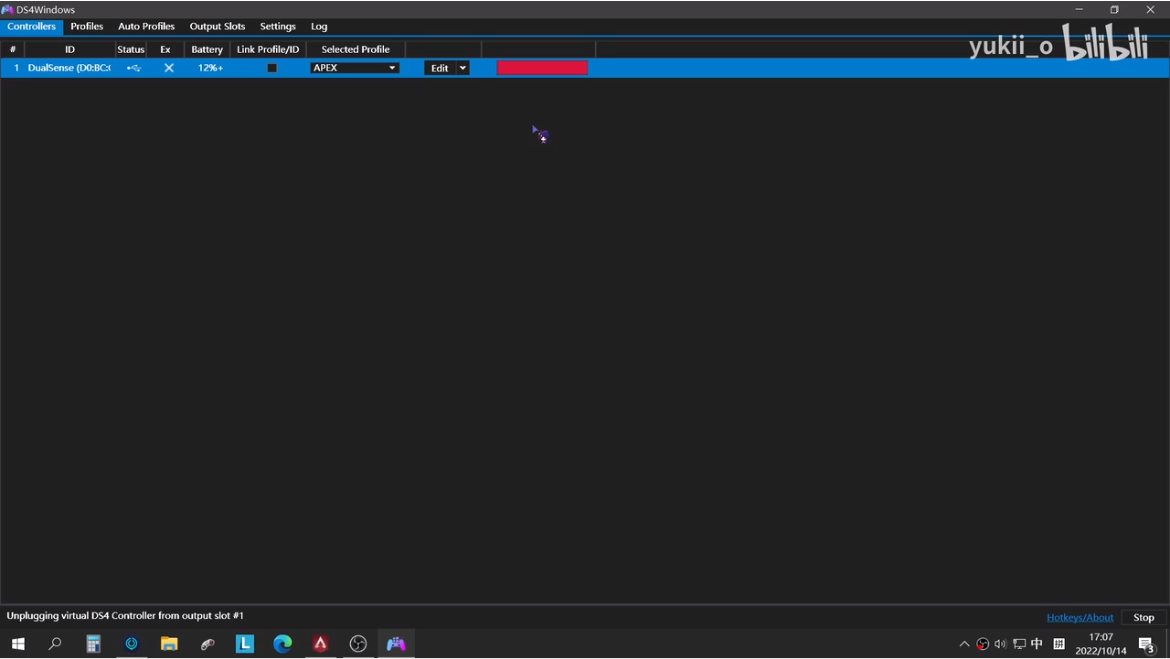The height and width of the screenshot is (659, 1170).
Task: Click the Link Profile/ID column header
Action: point(268,49)
